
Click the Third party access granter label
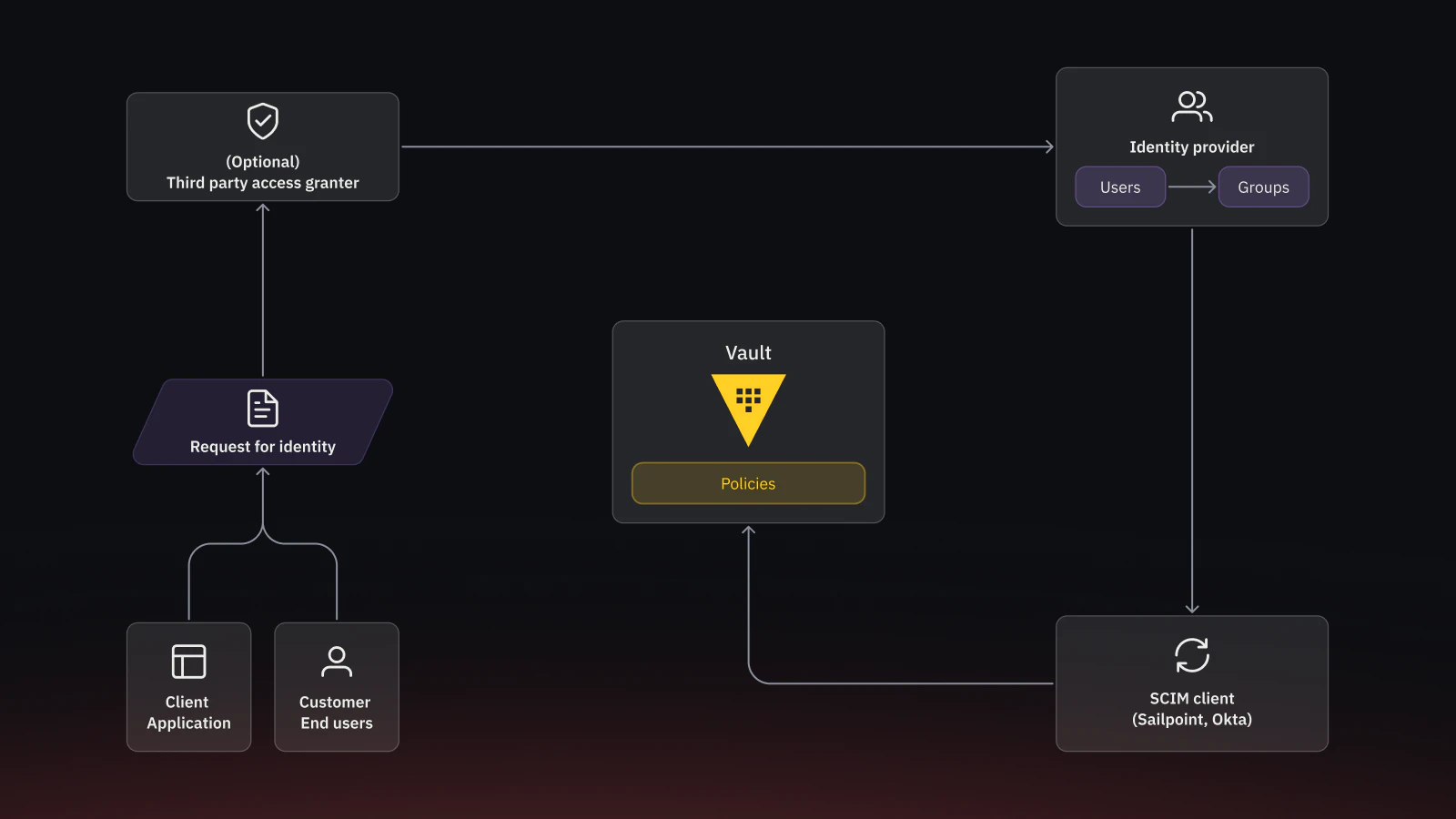pyautogui.click(x=263, y=183)
